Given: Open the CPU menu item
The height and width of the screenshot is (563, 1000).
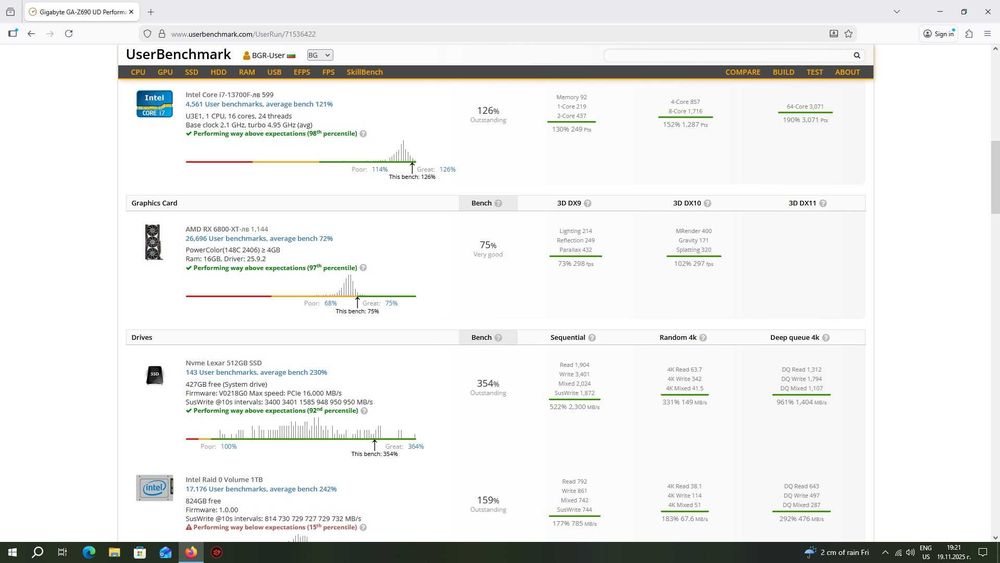Looking at the screenshot, I should pyautogui.click(x=138, y=72).
